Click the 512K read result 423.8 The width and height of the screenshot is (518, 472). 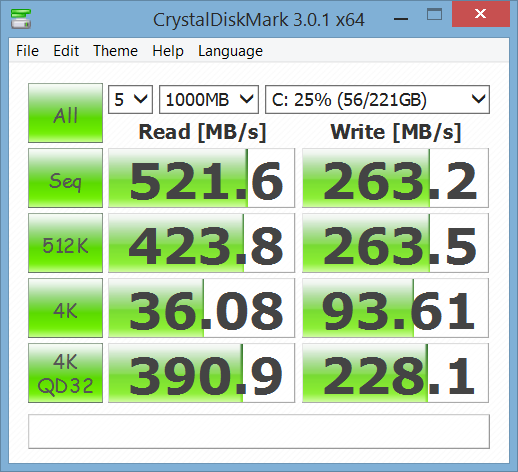click(201, 243)
